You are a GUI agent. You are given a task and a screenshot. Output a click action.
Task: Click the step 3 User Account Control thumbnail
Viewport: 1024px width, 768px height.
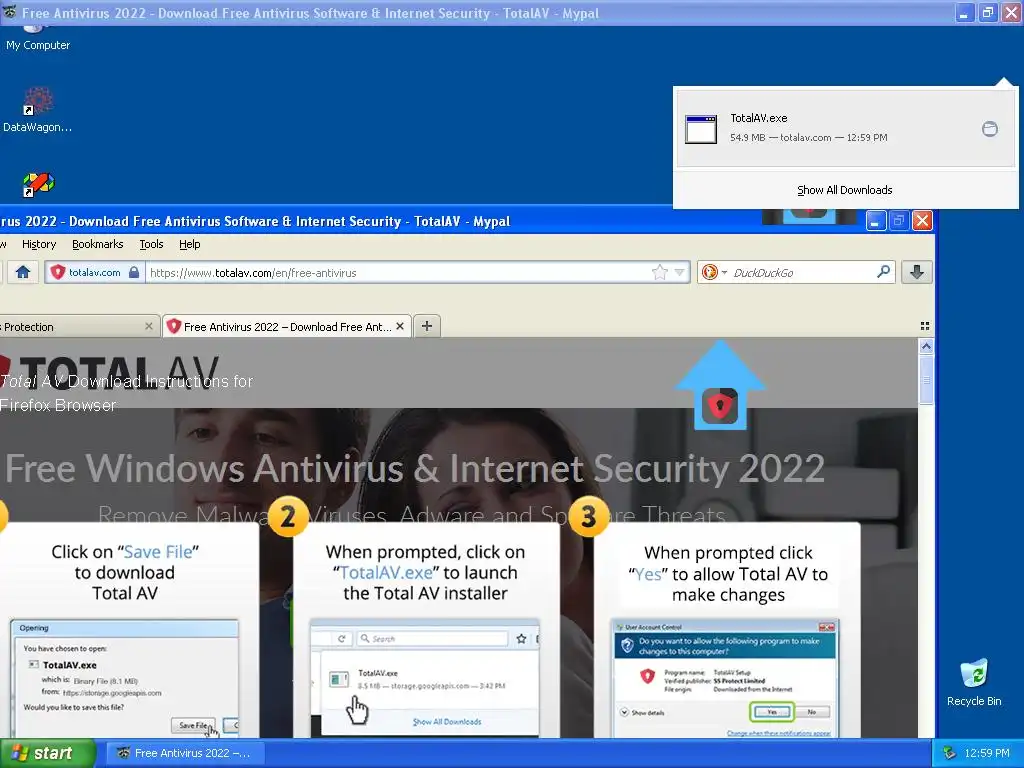click(x=725, y=679)
